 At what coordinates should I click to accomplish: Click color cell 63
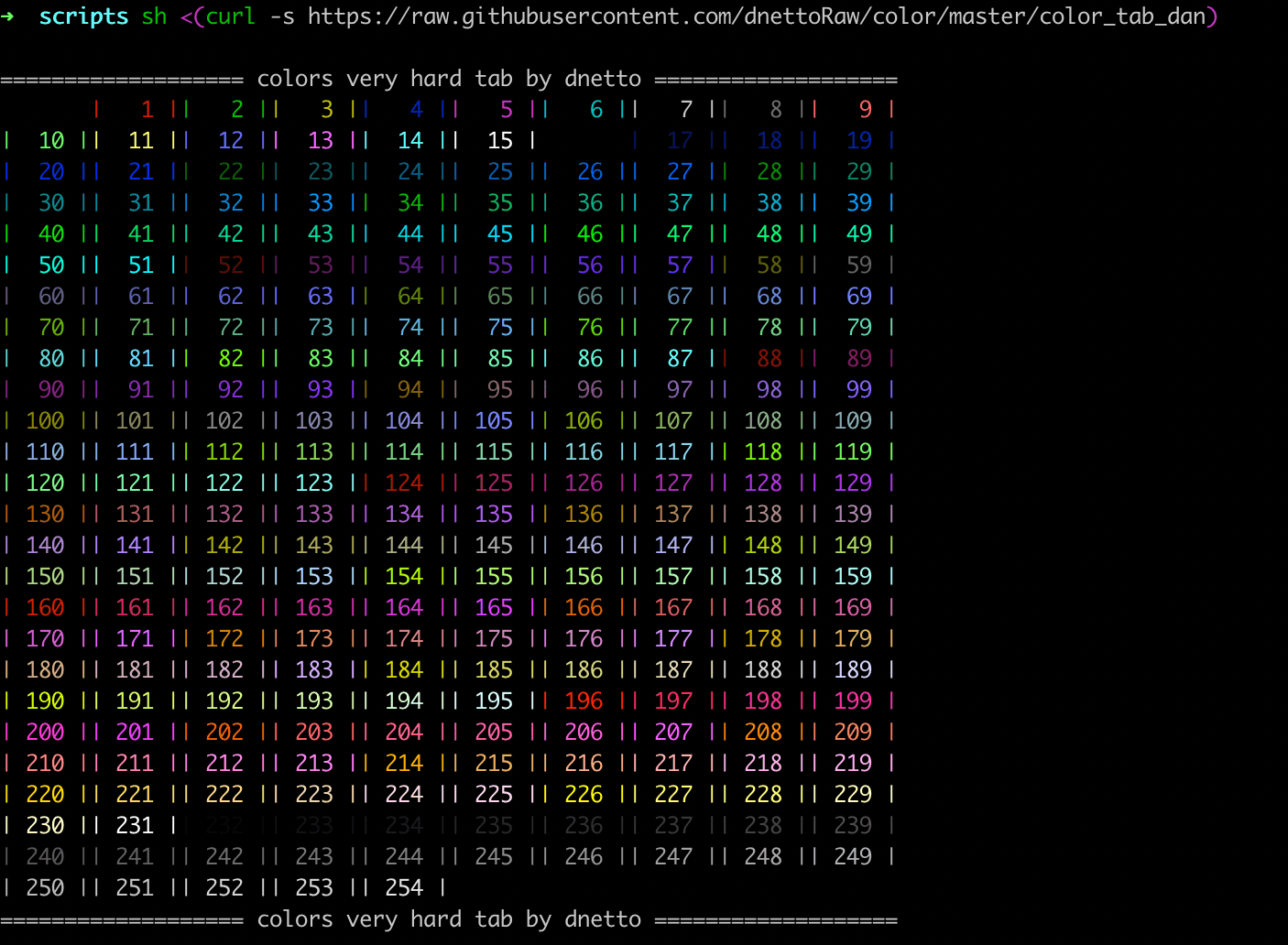tap(321, 297)
